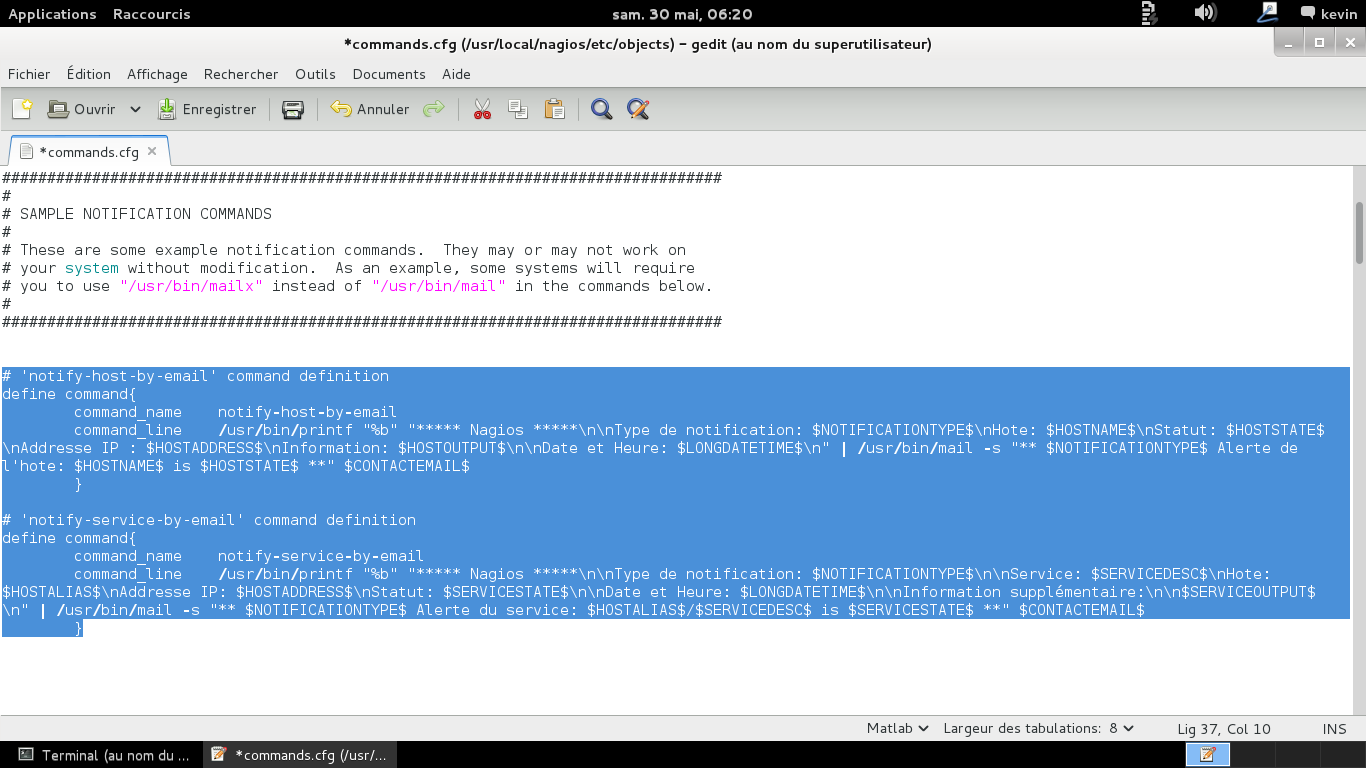The height and width of the screenshot is (768, 1366).
Task: Click on text SAMPLE NOTIFICATION COMMANDS
Action: (146, 214)
